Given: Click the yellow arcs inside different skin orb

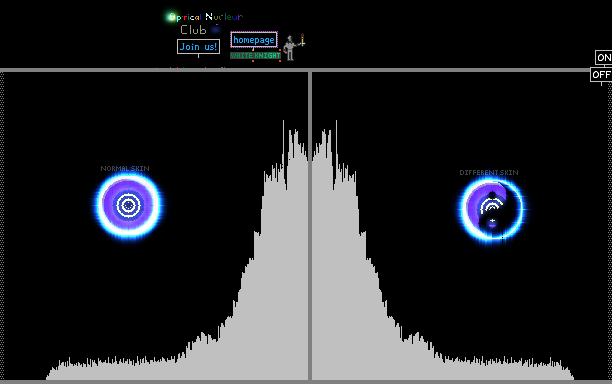Looking at the screenshot, I should coord(491,204).
